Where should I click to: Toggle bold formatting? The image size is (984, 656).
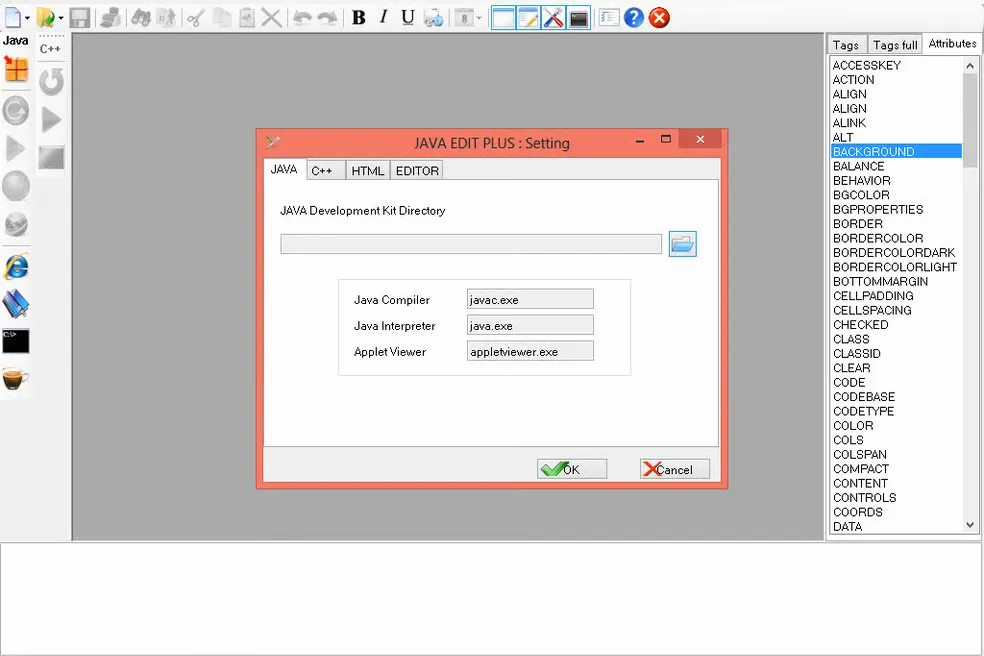tap(359, 17)
